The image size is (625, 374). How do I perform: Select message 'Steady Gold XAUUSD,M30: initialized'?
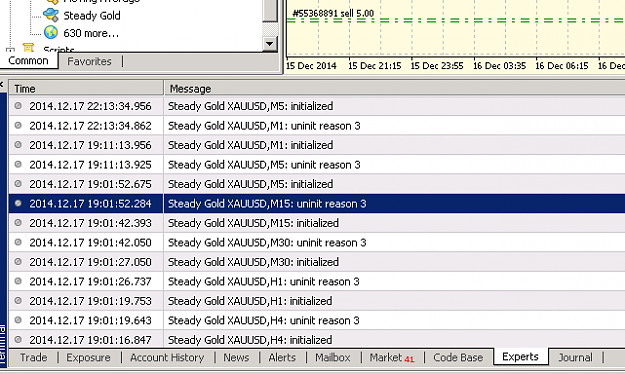point(253,262)
